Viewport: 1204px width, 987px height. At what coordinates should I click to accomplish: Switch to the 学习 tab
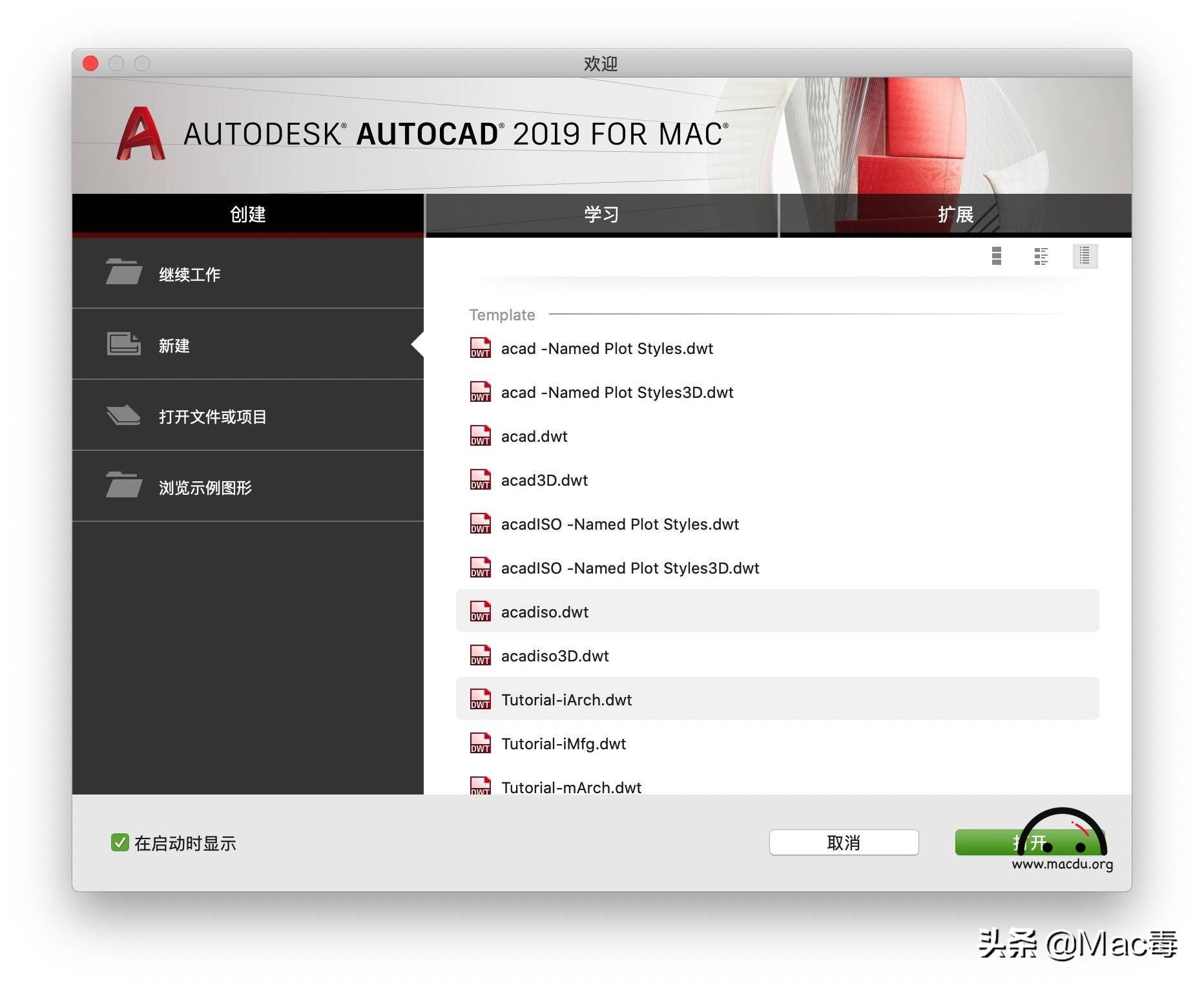click(x=601, y=214)
